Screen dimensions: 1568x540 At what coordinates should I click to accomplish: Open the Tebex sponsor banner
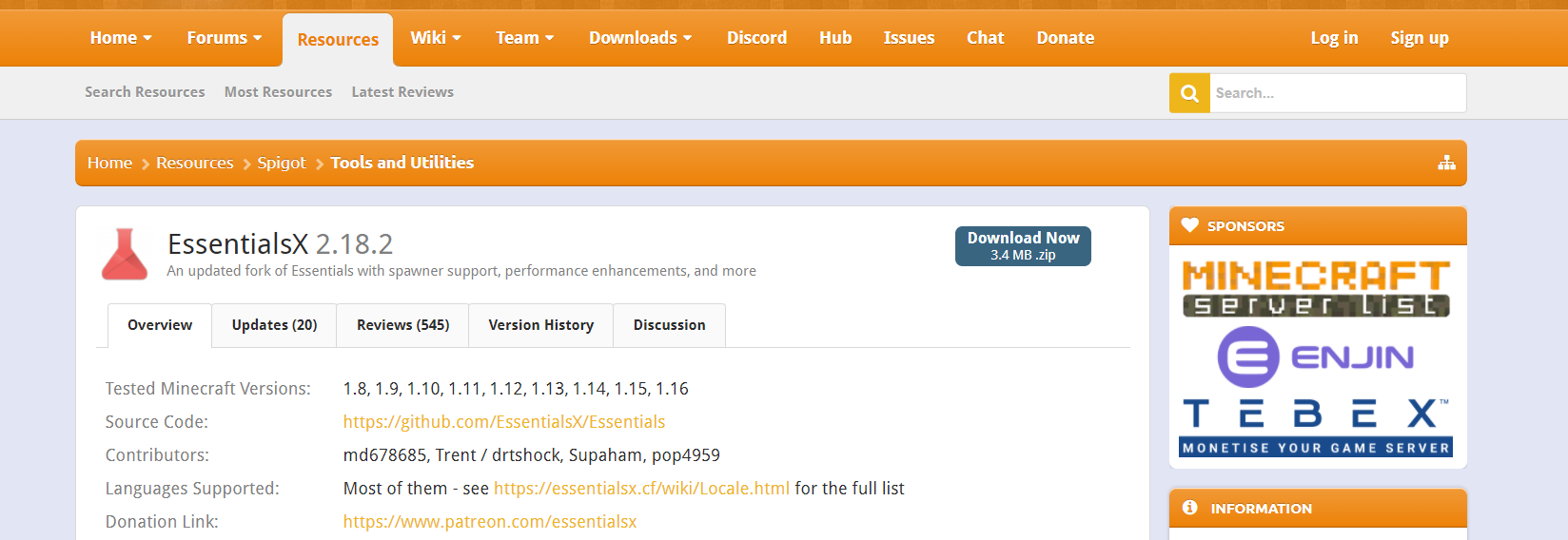pos(1316,428)
